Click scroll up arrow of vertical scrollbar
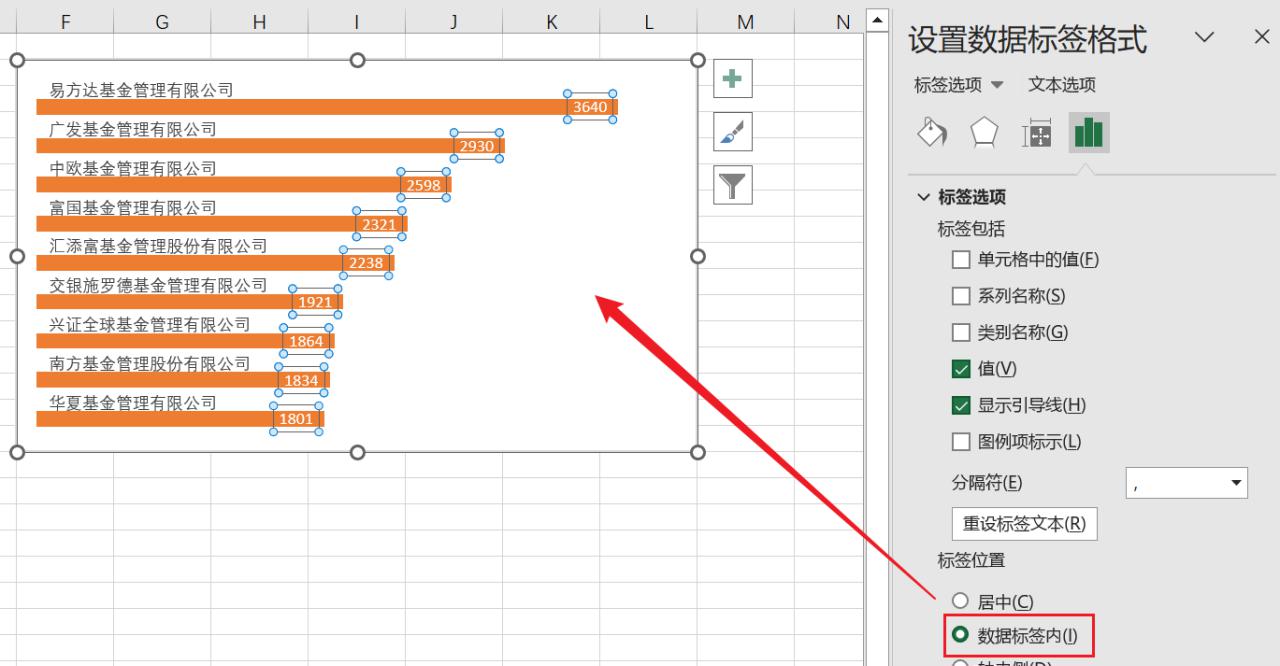 [x=878, y=20]
